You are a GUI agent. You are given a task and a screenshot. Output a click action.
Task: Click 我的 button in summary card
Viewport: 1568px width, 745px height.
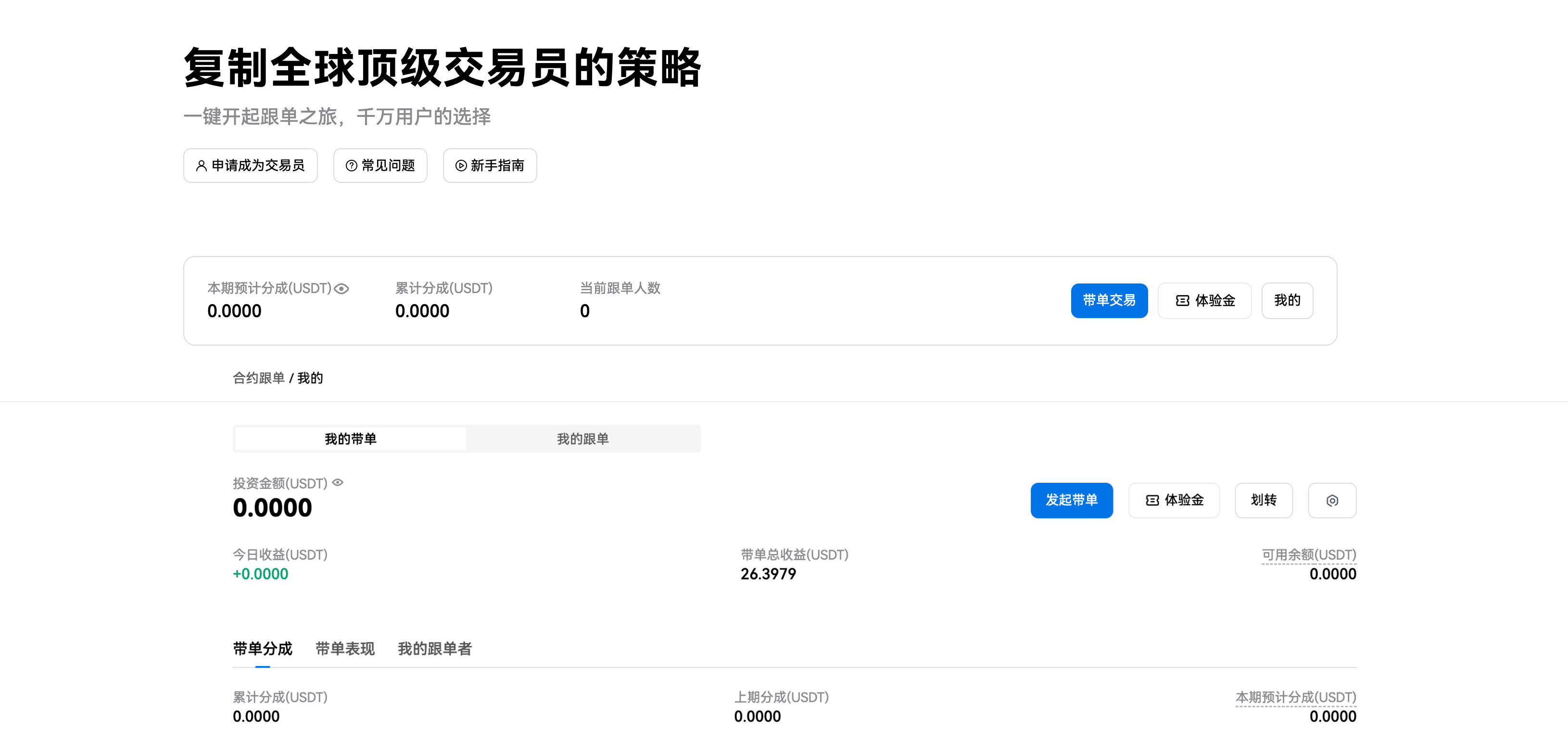point(1287,300)
